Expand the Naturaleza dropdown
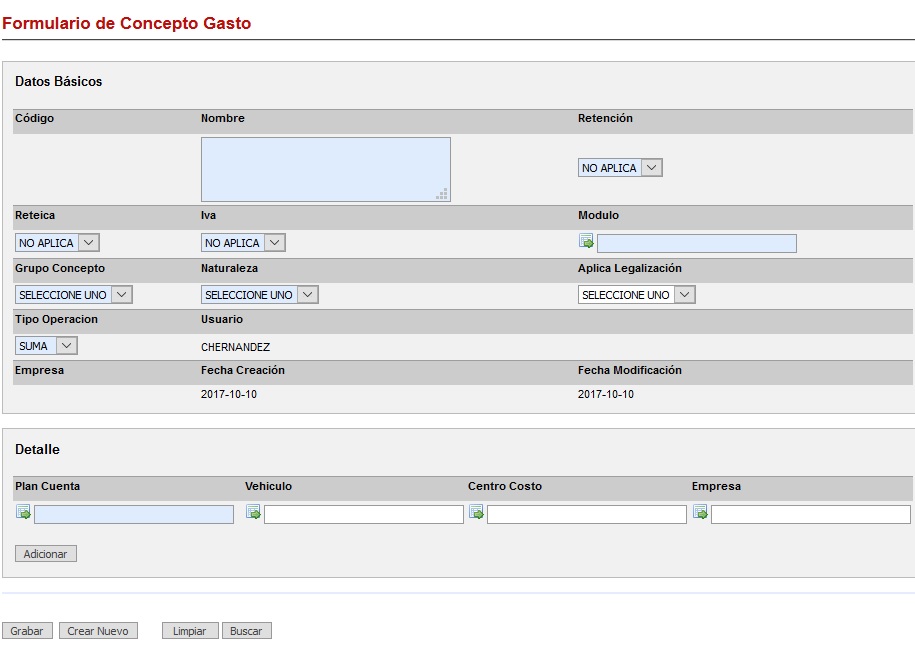The height and width of the screenshot is (645, 915). [260, 295]
